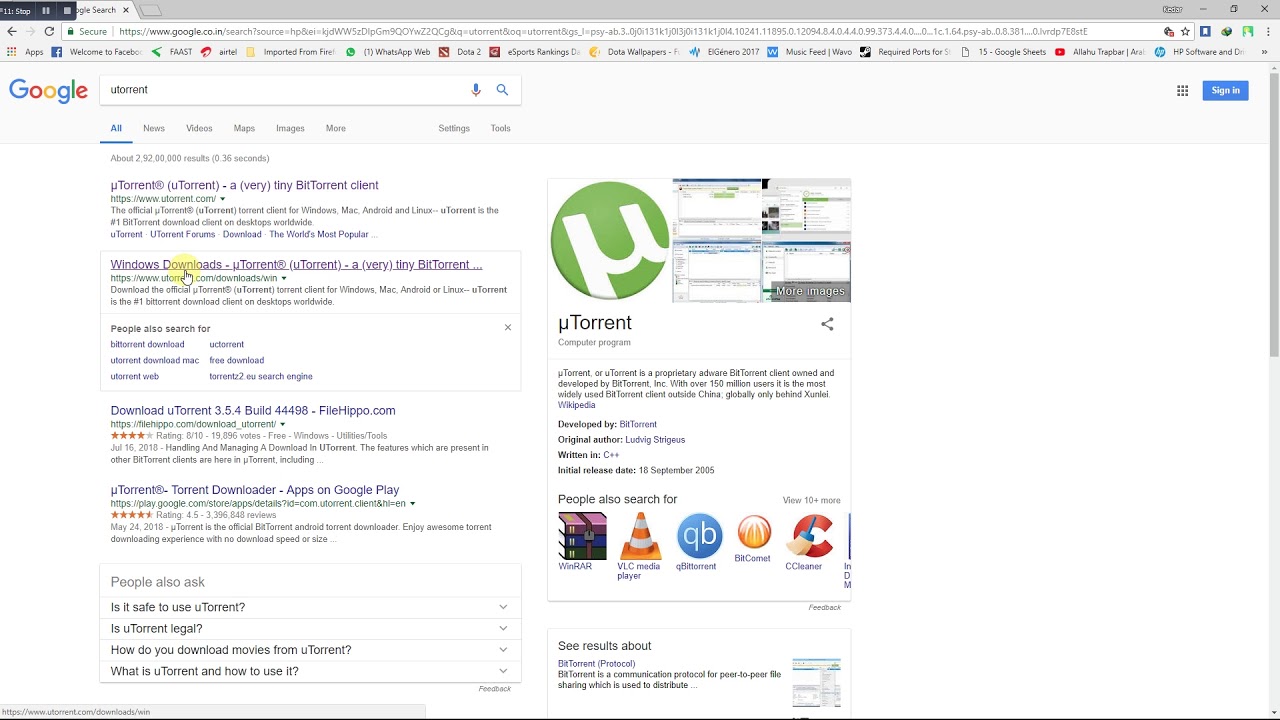Open the Allahu Trapbar bookmark

coord(1101,52)
